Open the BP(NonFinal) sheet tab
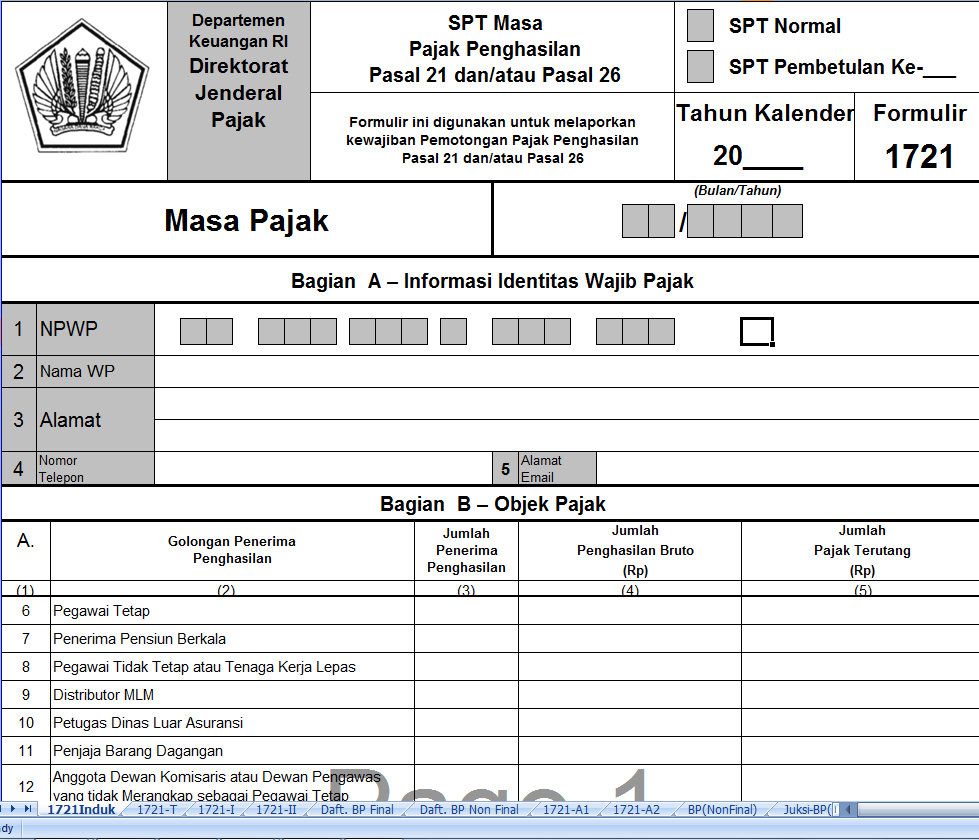979x840 pixels. 722,809
